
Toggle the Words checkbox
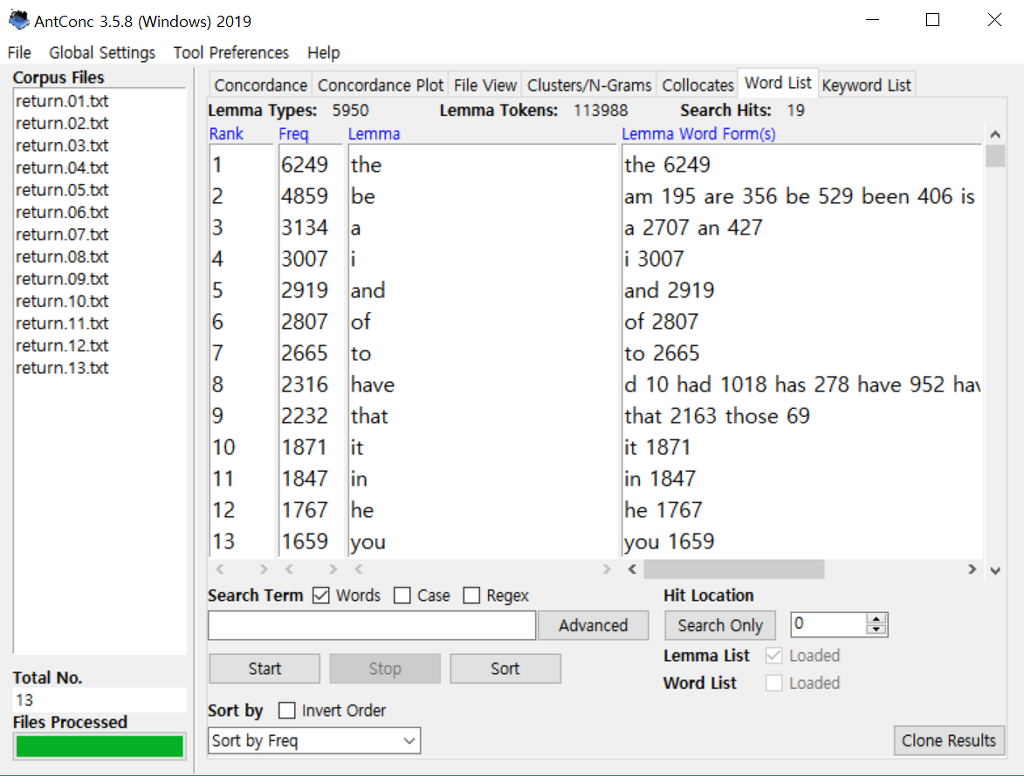pos(321,596)
